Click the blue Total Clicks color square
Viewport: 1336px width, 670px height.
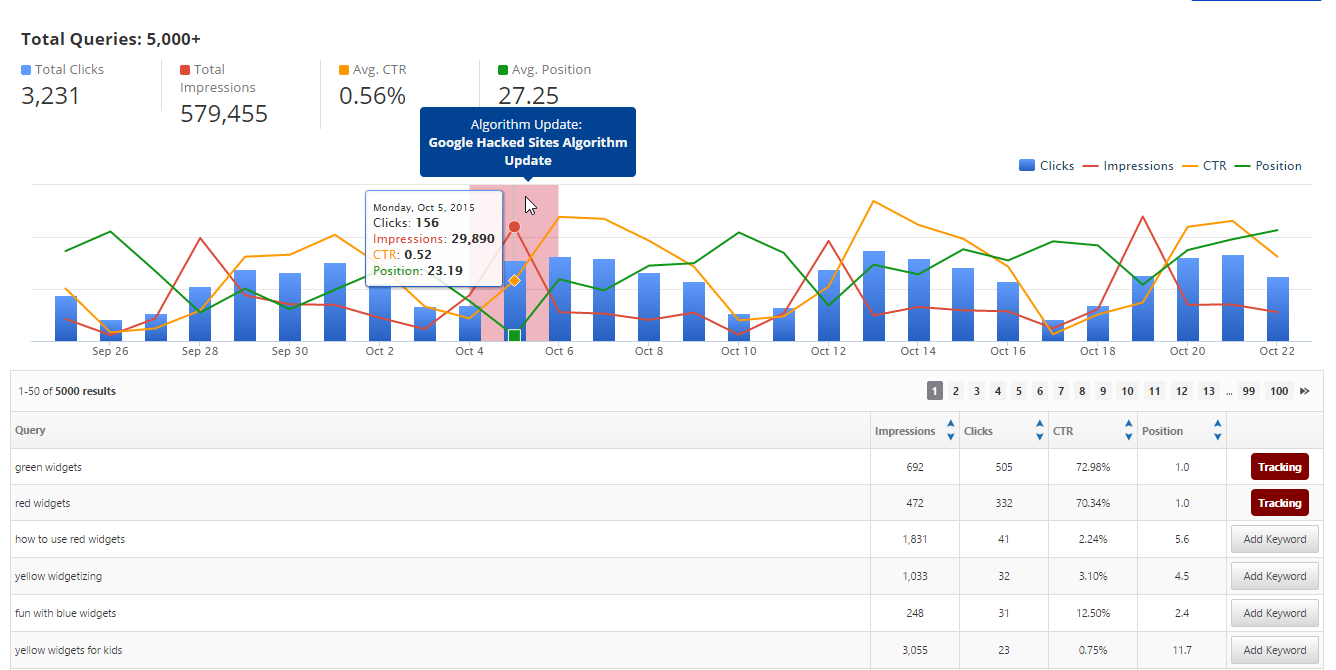(x=26, y=70)
